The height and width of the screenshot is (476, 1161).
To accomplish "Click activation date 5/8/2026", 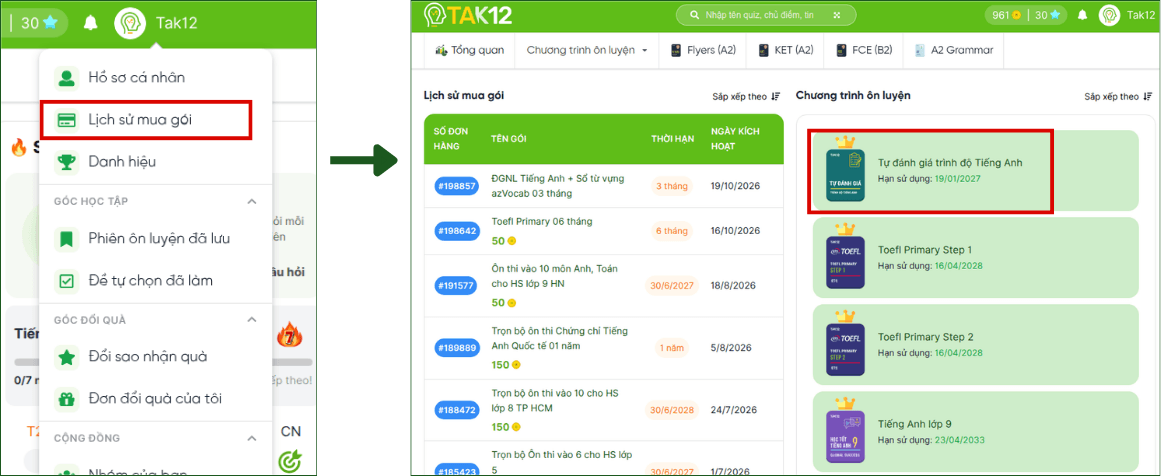I will click(731, 348).
